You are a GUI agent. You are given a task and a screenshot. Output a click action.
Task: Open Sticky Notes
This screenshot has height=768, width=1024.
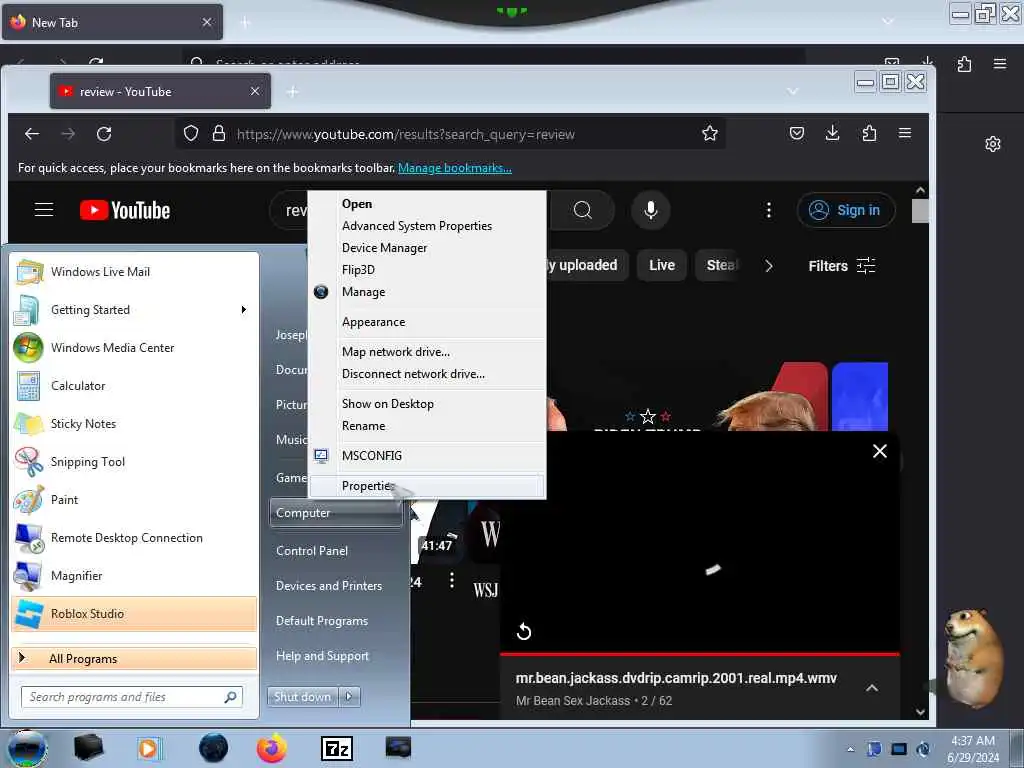[x=134, y=423]
